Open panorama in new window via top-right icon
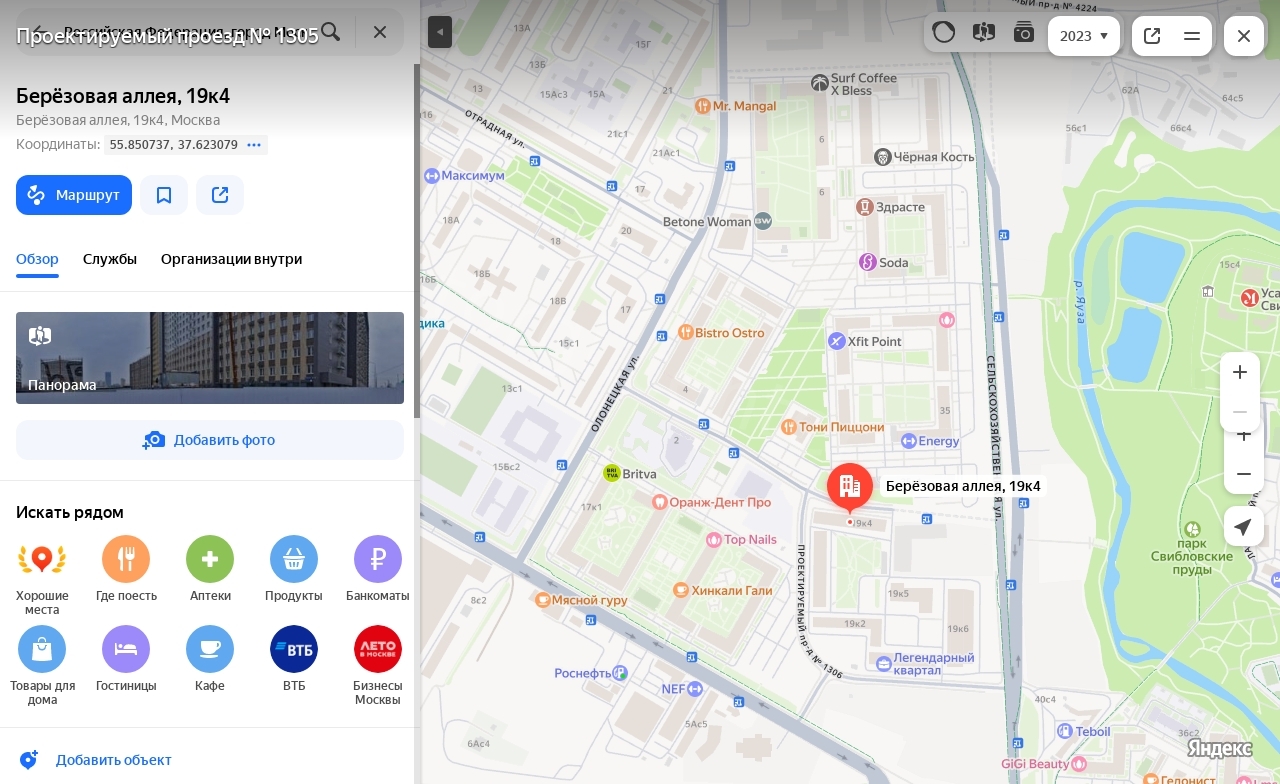This screenshot has height=784, width=1280. pos(1152,36)
